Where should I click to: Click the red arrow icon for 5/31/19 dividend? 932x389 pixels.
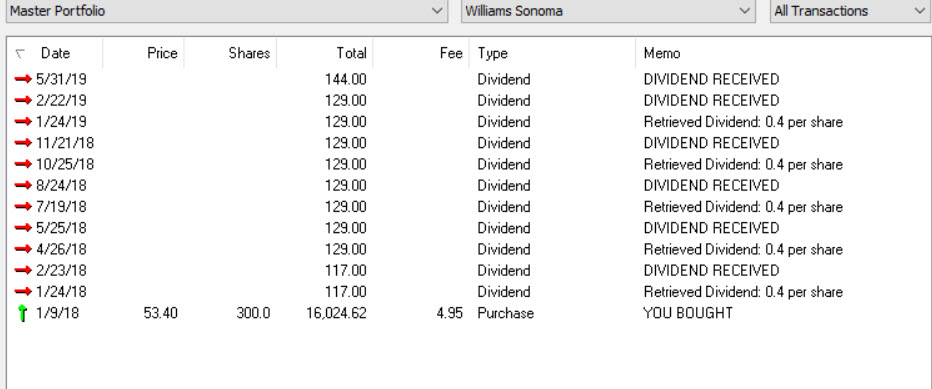tap(23, 79)
